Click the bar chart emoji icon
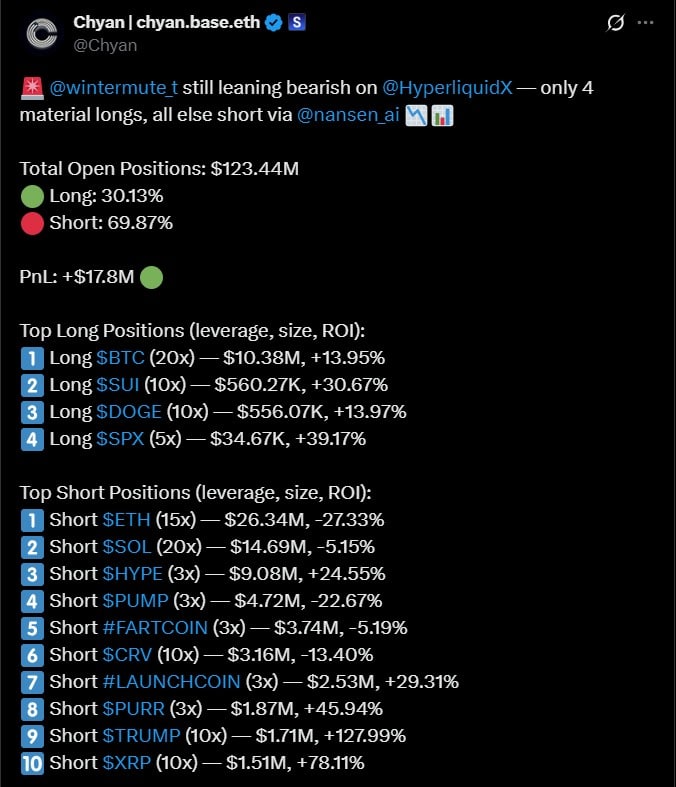The width and height of the screenshot is (676, 787). click(x=442, y=115)
